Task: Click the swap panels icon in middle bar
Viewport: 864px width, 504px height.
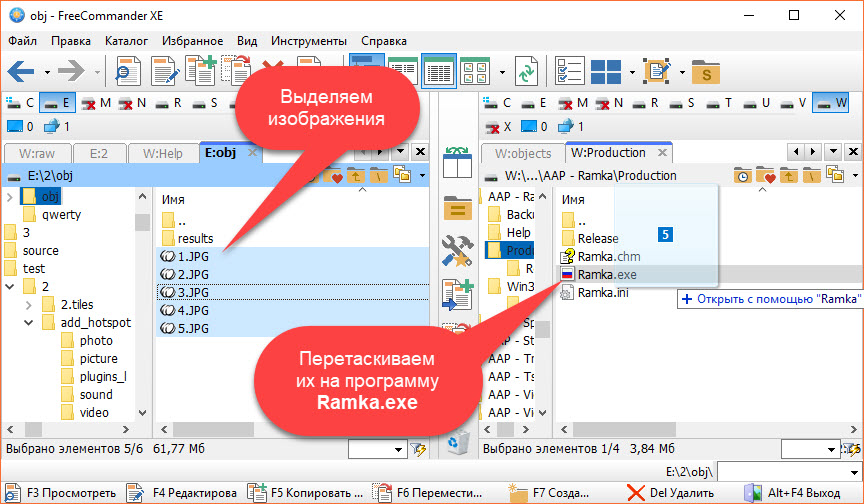Action: point(457,163)
